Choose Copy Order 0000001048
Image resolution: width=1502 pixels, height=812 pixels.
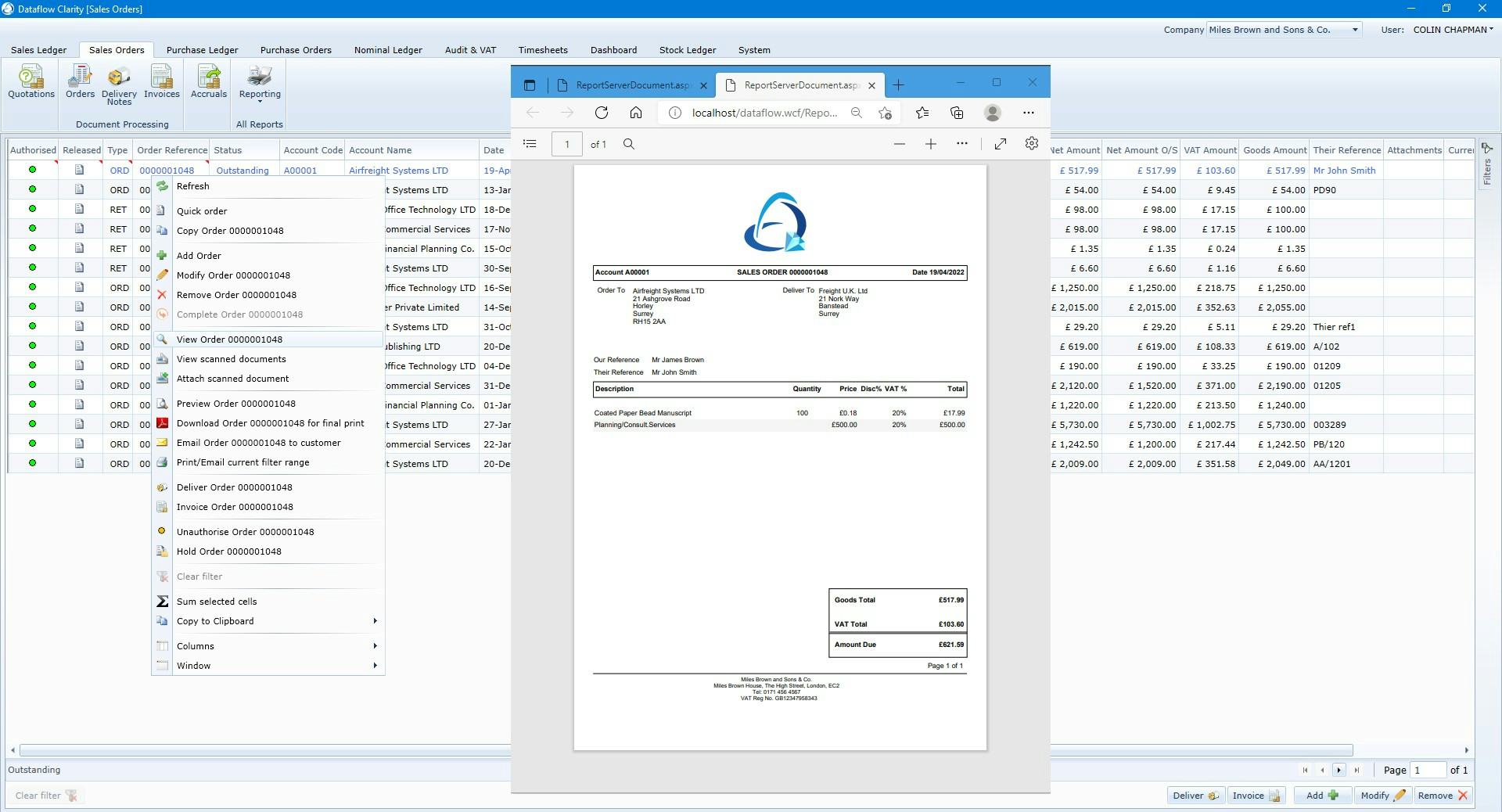268,231
